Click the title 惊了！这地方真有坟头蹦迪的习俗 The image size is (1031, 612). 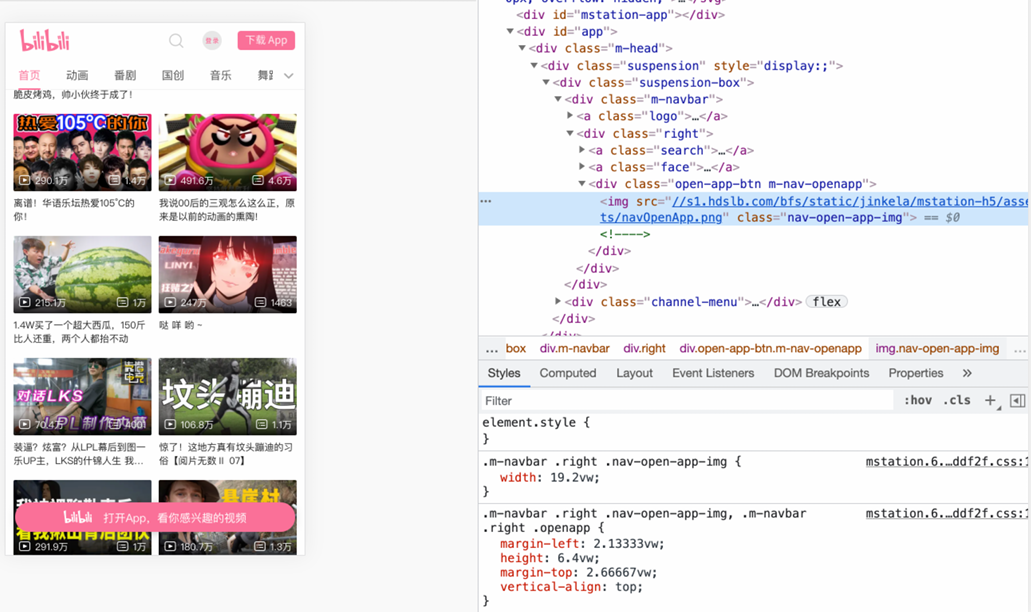(x=226, y=454)
